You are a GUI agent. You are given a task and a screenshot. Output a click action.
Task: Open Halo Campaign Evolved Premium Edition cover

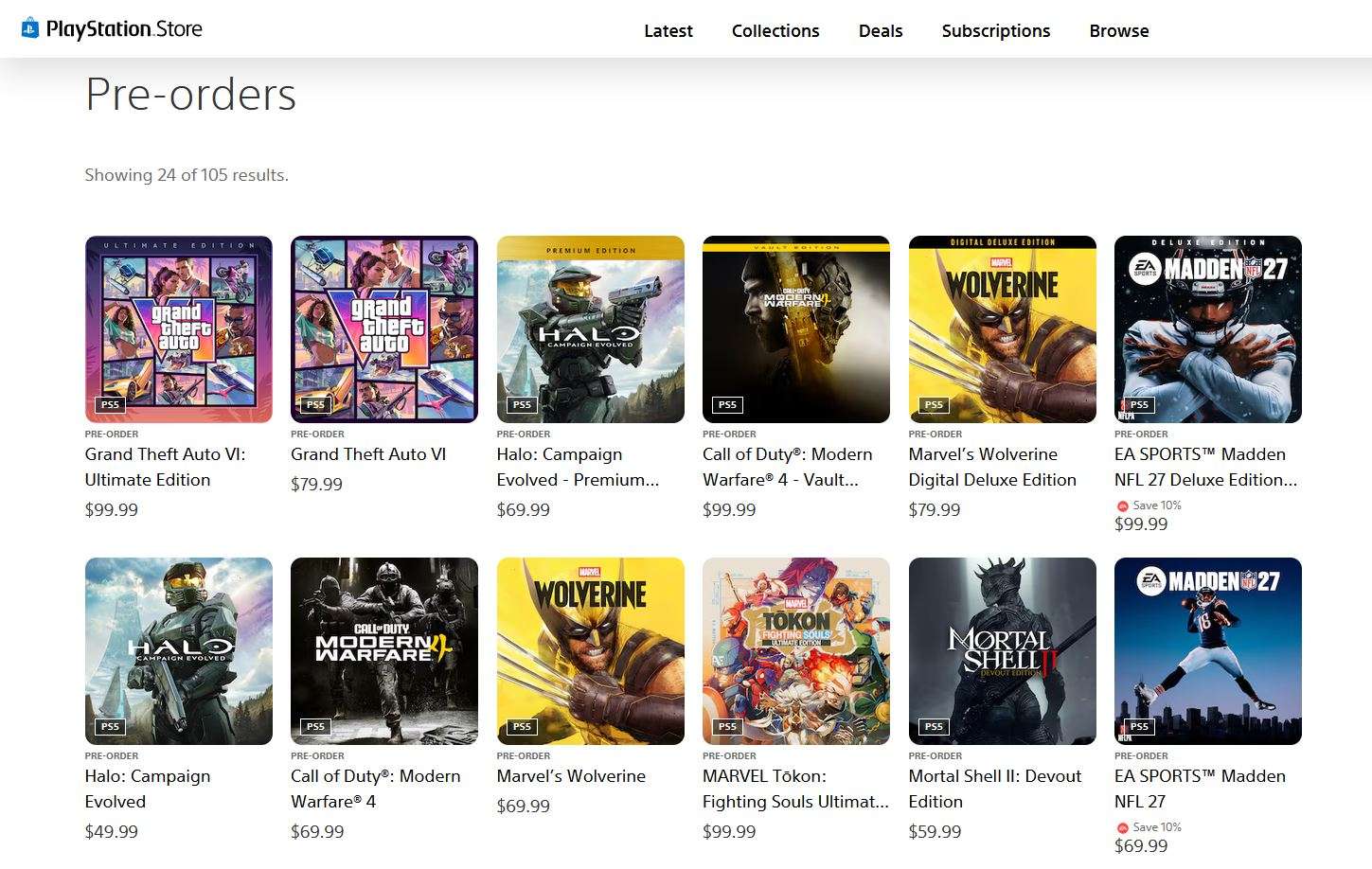coord(591,329)
